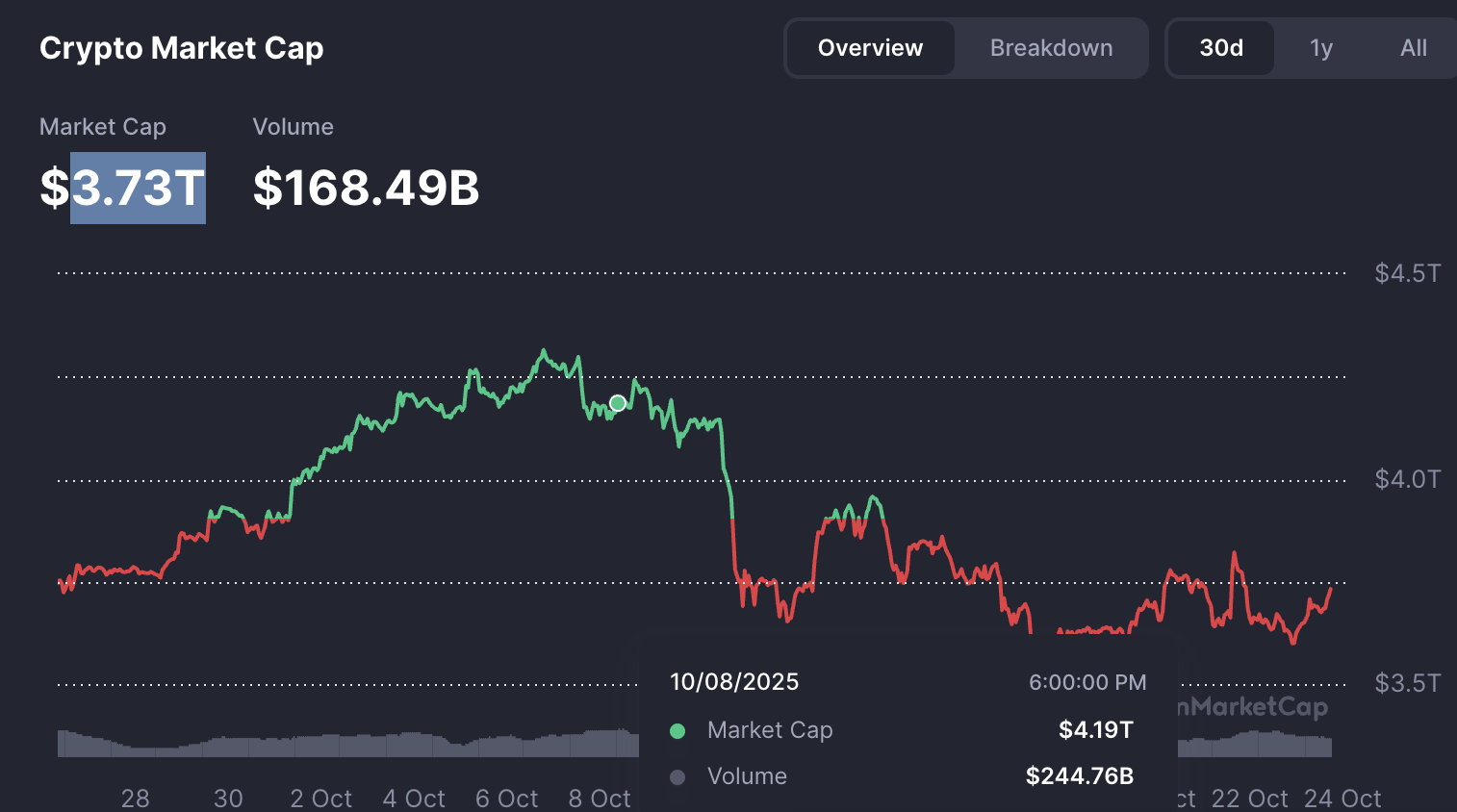Set chart range to 30d
The height and width of the screenshot is (812, 1457).
1221,48
